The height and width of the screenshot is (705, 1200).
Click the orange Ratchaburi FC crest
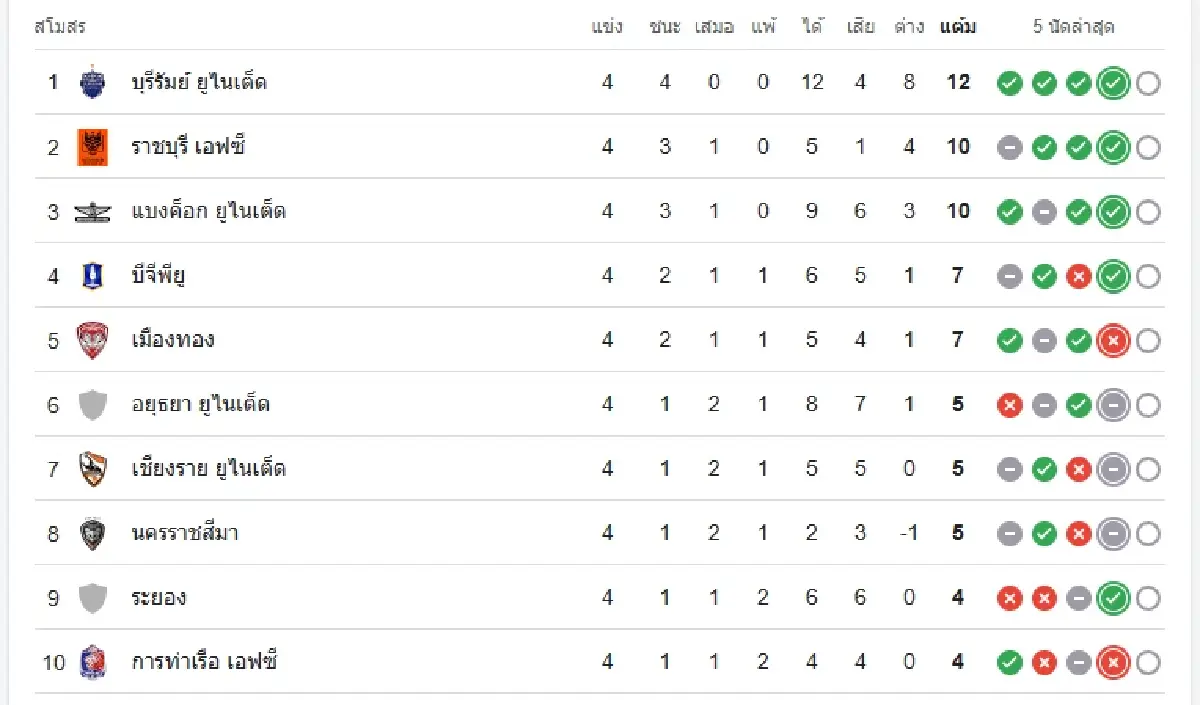pyautogui.click(x=93, y=147)
